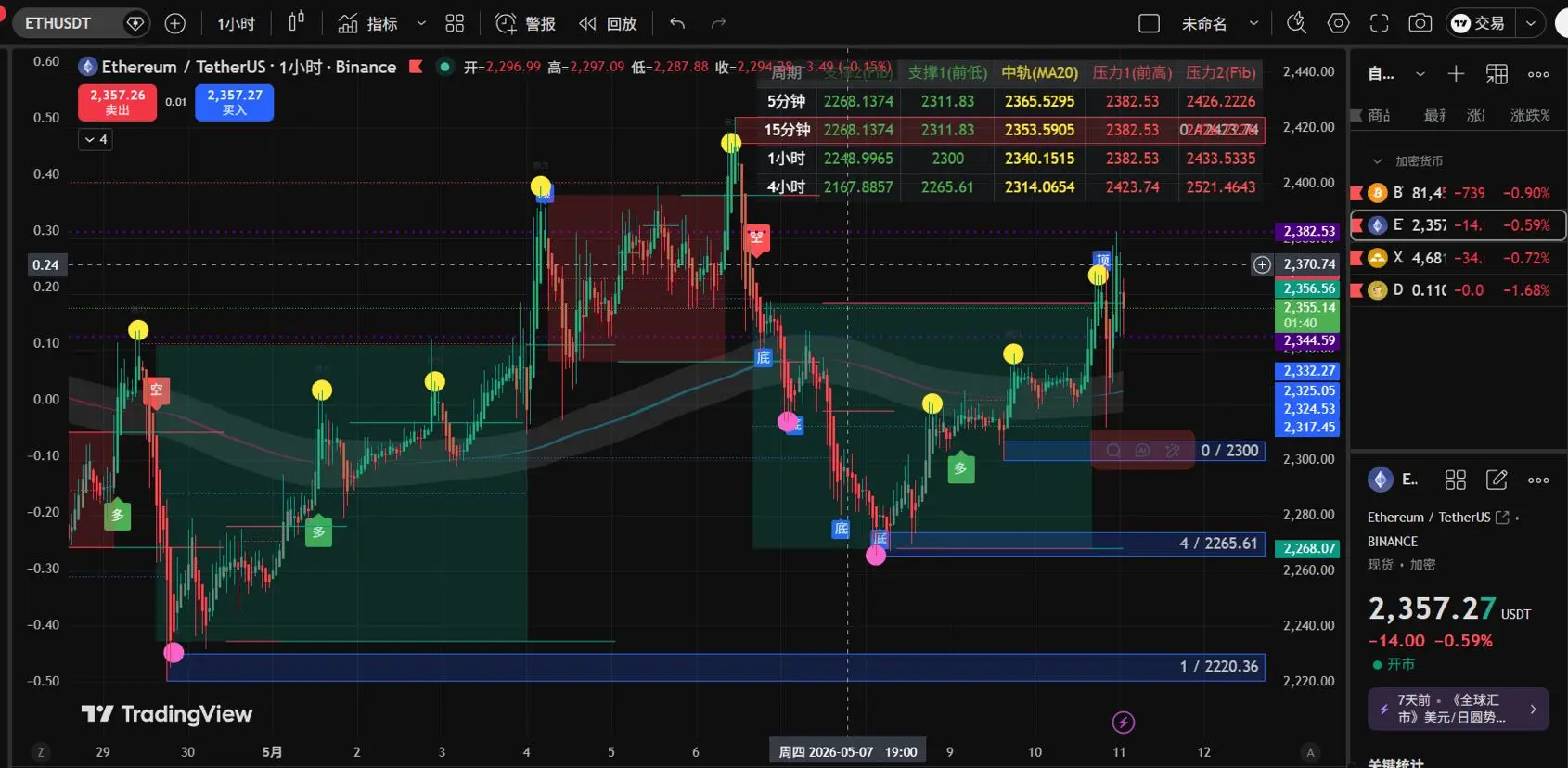The width and height of the screenshot is (1568, 768).
Task: Click the green market status dot in the legend
Action: coord(445,67)
